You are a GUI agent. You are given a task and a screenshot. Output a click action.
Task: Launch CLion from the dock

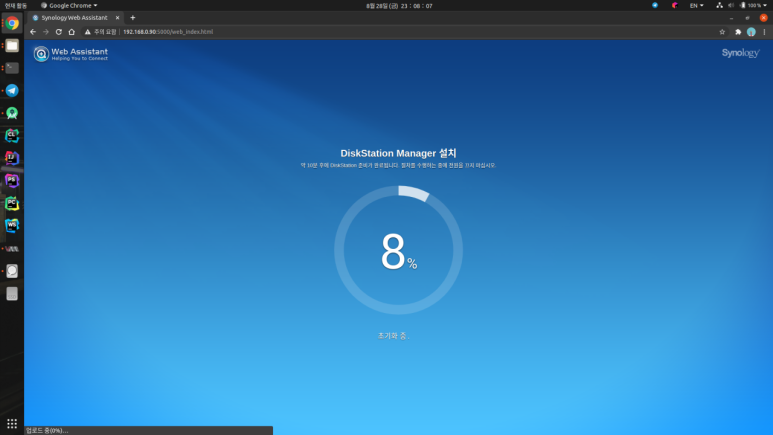(x=12, y=135)
